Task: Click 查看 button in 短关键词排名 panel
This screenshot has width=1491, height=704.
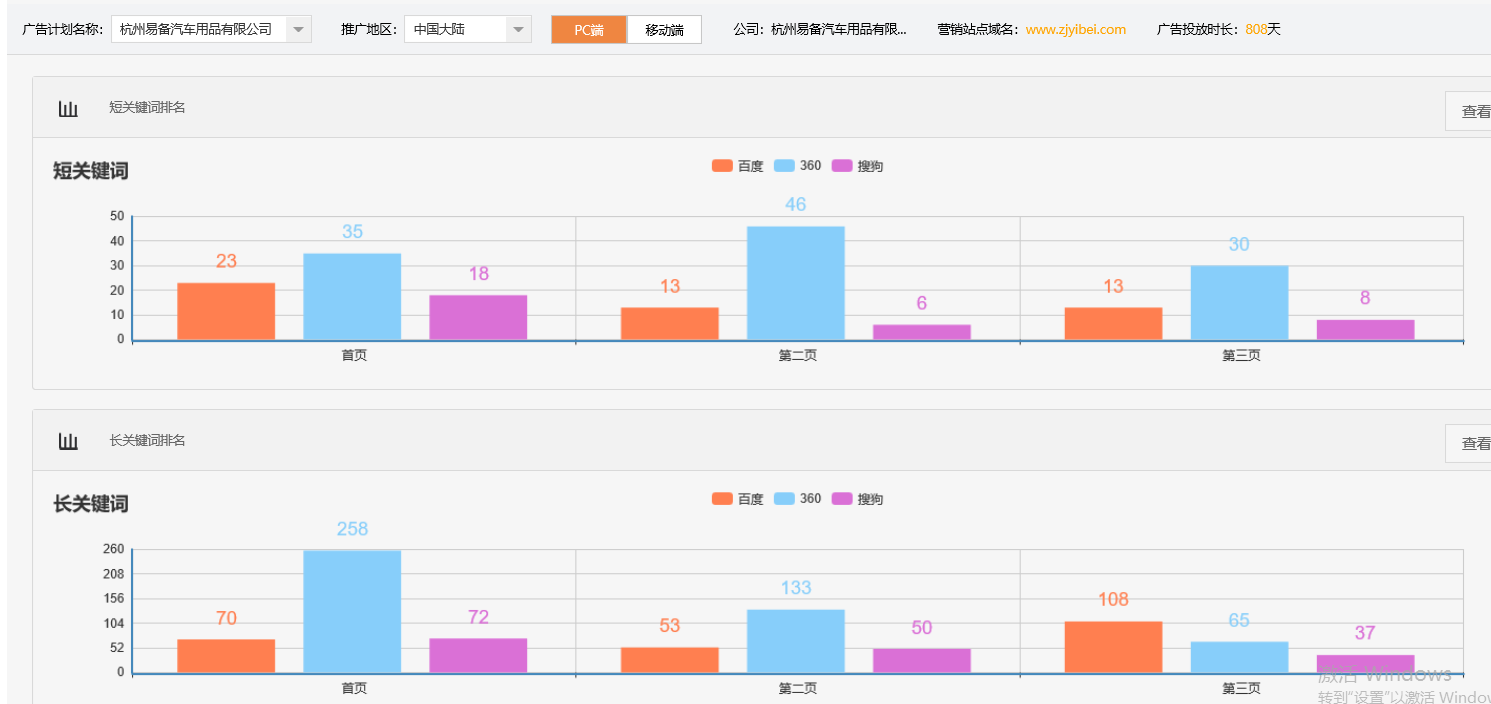Action: tap(1473, 111)
